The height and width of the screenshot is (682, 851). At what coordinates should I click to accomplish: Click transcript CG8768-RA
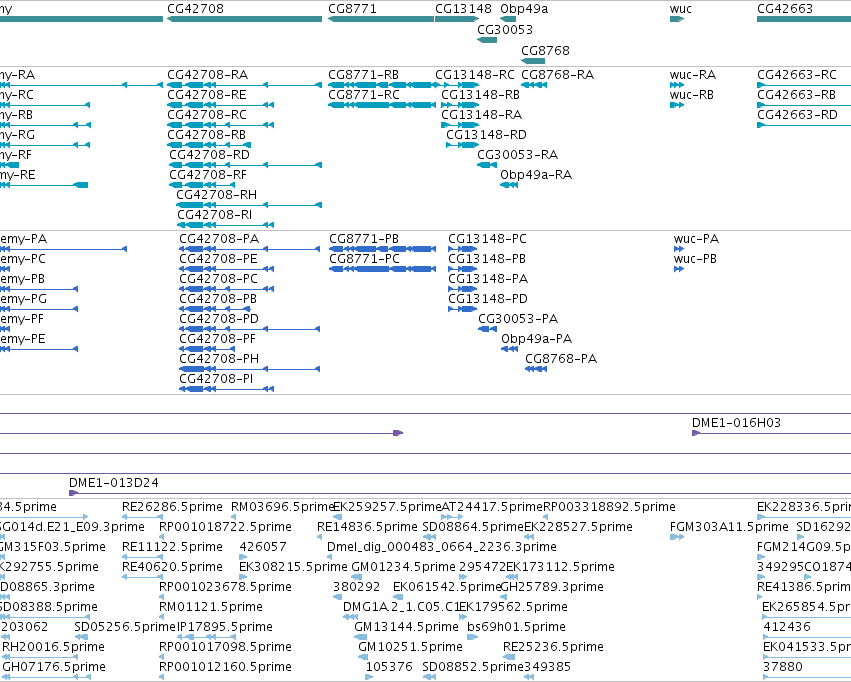pos(534,85)
